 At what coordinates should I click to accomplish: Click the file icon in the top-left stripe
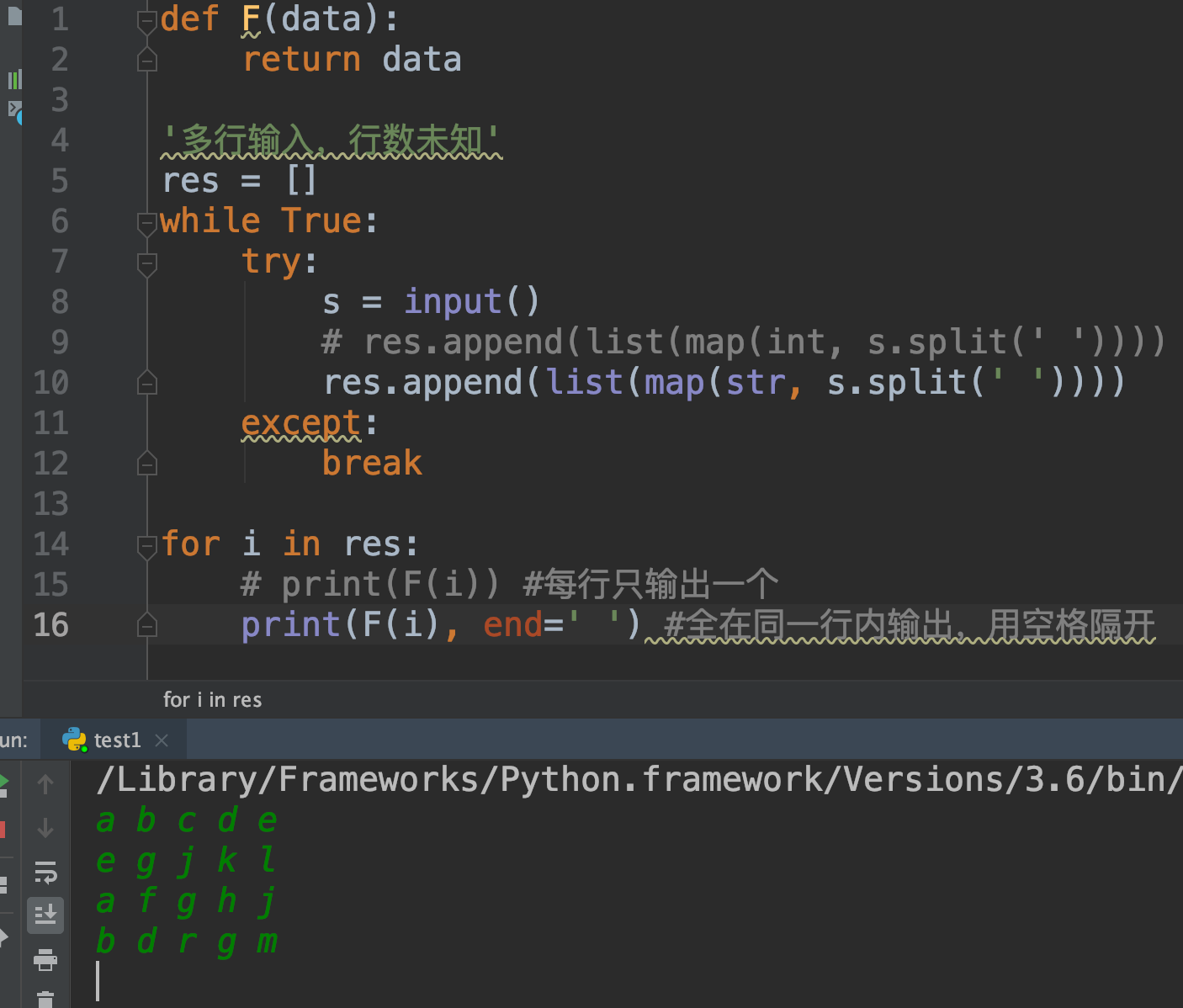point(13,17)
